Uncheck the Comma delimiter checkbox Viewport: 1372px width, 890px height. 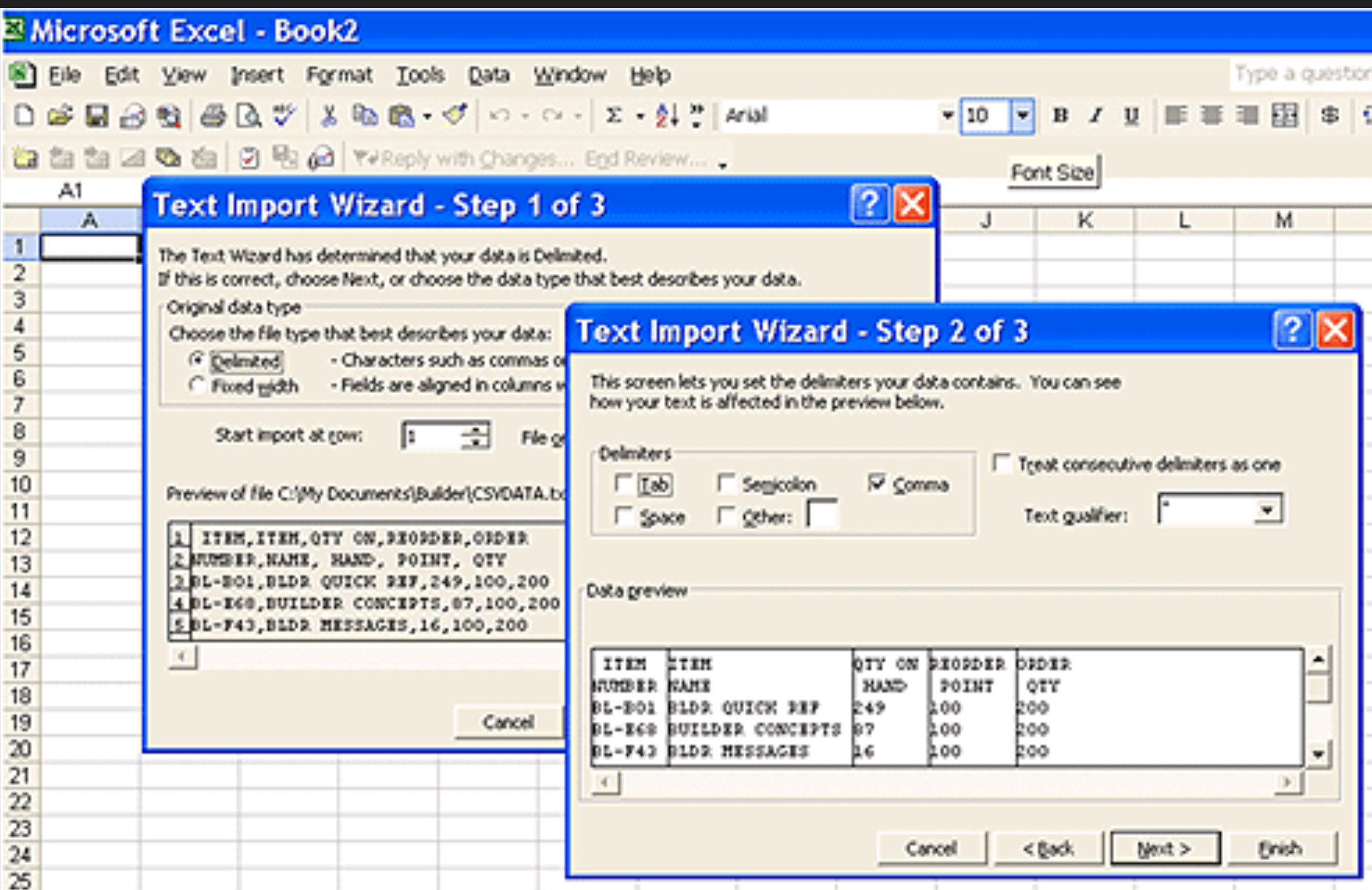point(877,483)
